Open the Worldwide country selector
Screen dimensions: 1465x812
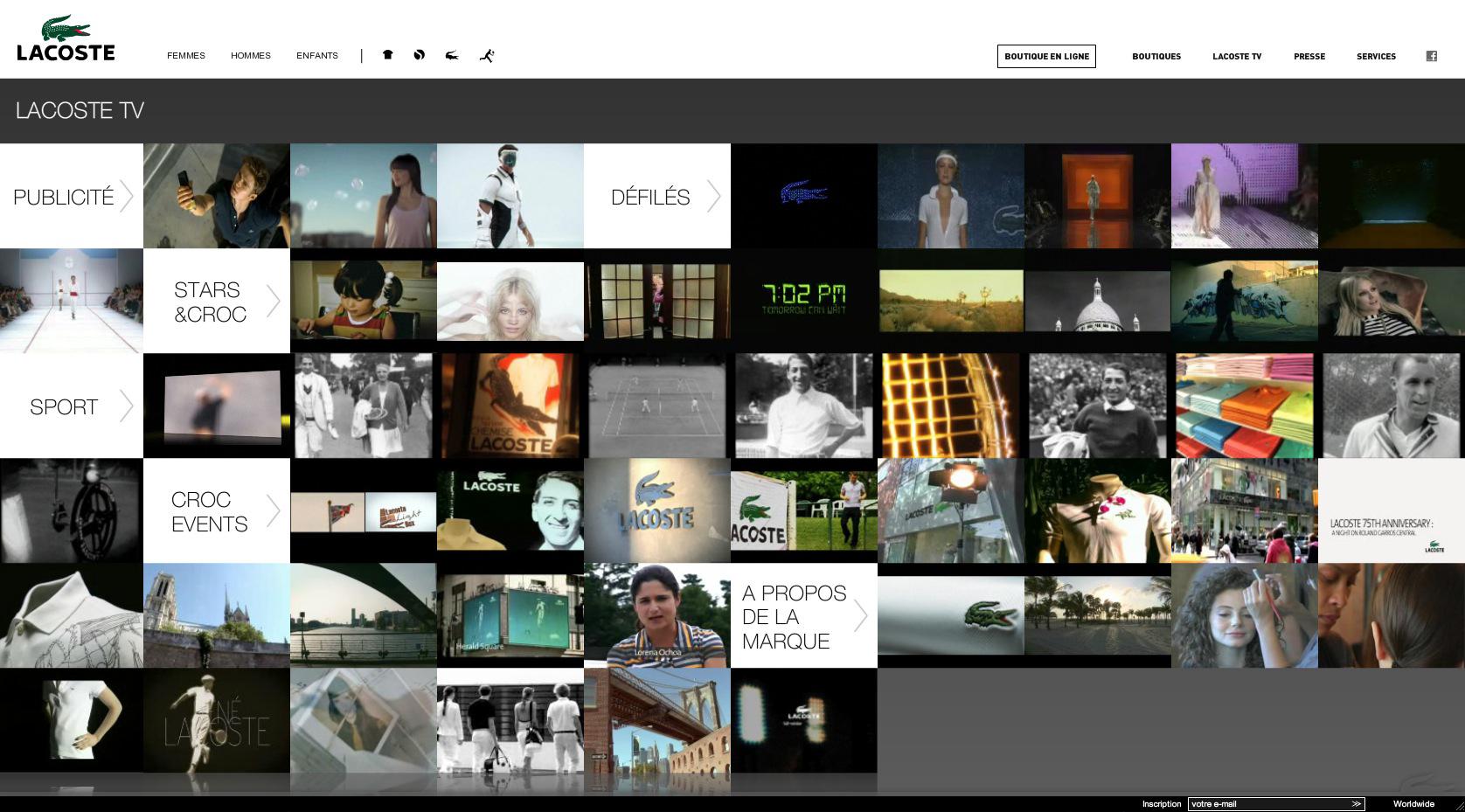click(1413, 804)
